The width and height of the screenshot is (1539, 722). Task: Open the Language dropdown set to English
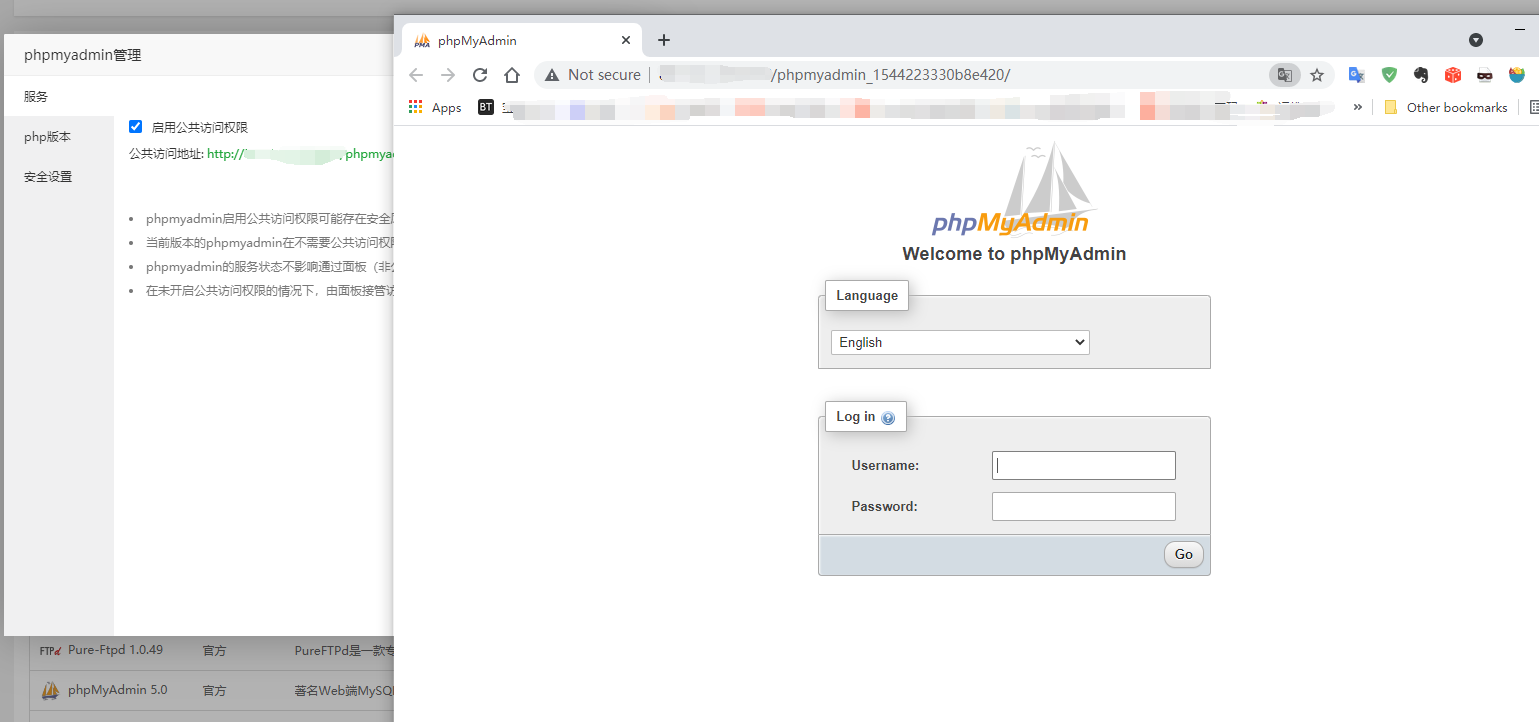click(x=960, y=342)
